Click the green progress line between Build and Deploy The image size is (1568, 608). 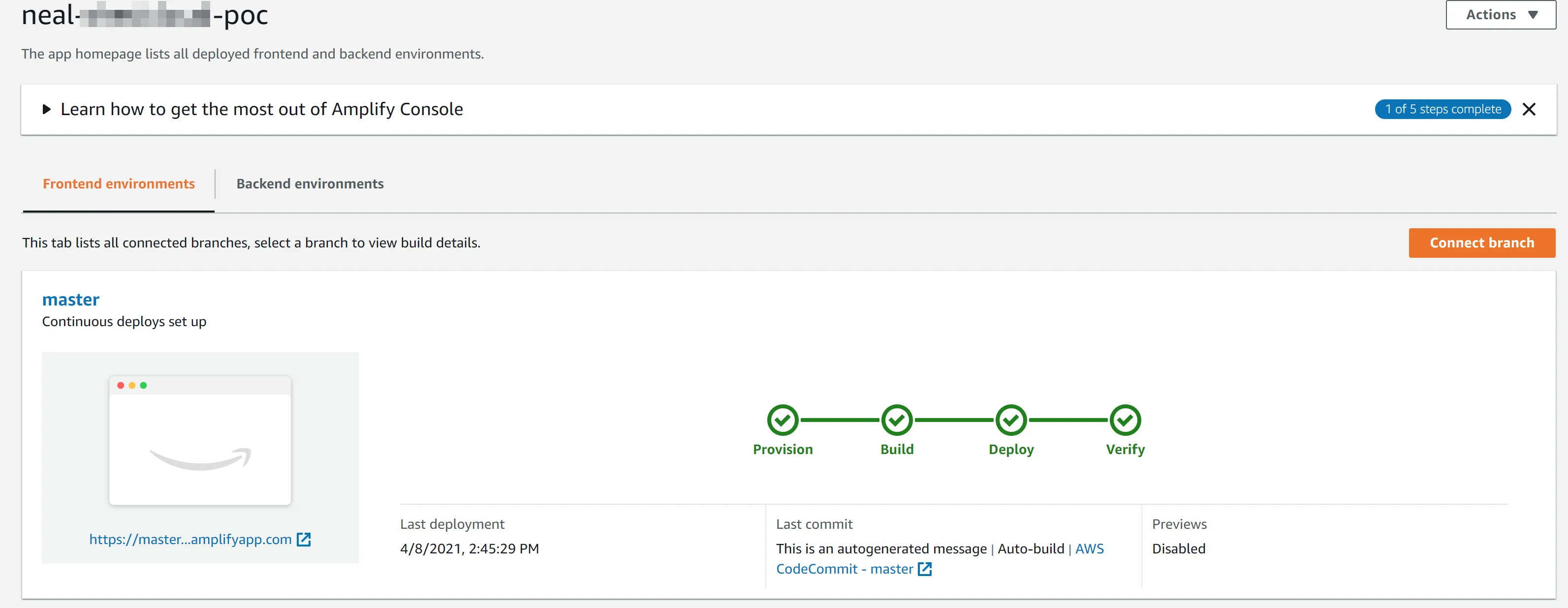pos(954,420)
